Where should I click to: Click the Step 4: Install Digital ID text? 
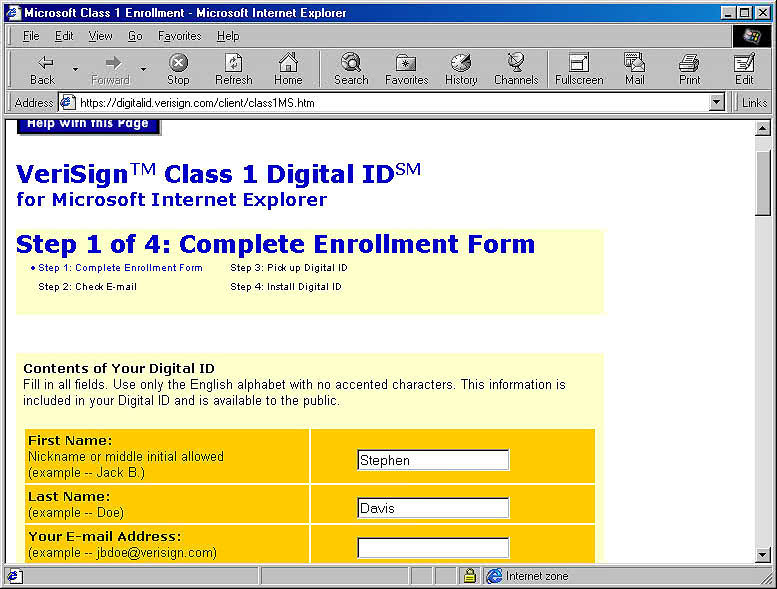pyautogui.click(x=286, y=287)
